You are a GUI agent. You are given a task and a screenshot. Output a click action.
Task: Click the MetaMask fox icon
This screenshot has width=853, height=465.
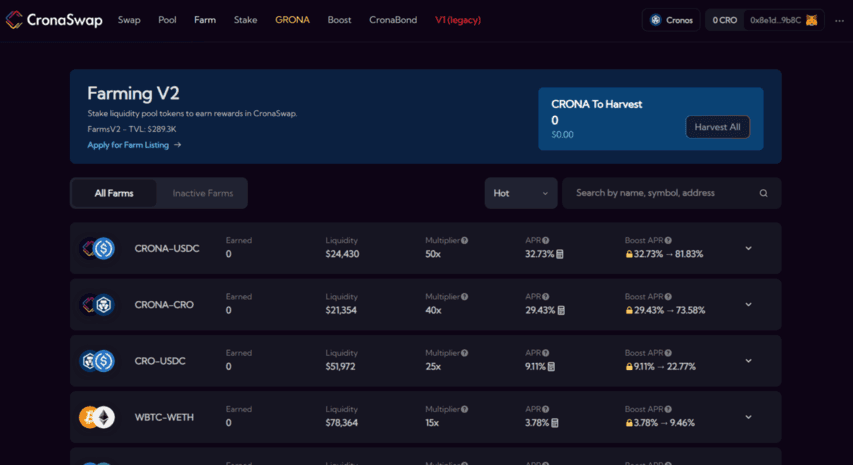pos(812,20)
